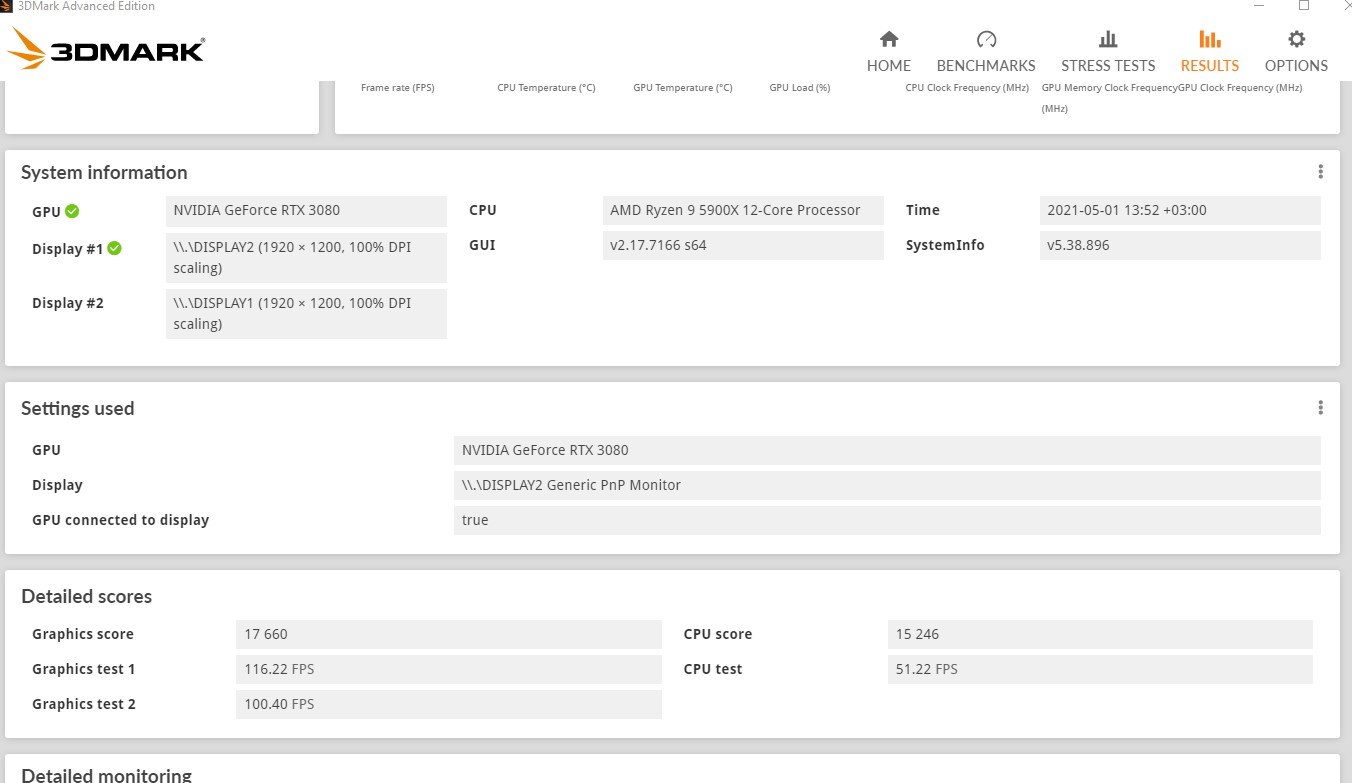Click the Detailed monitoring heading
1352x783 pixels.
click(106, 775)
